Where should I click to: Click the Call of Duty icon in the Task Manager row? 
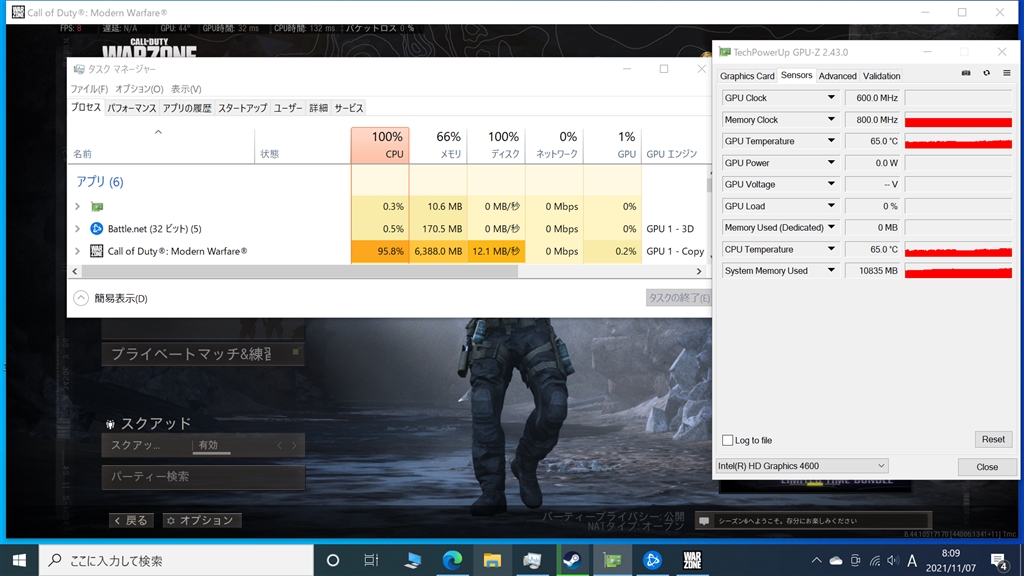(97, 251)
